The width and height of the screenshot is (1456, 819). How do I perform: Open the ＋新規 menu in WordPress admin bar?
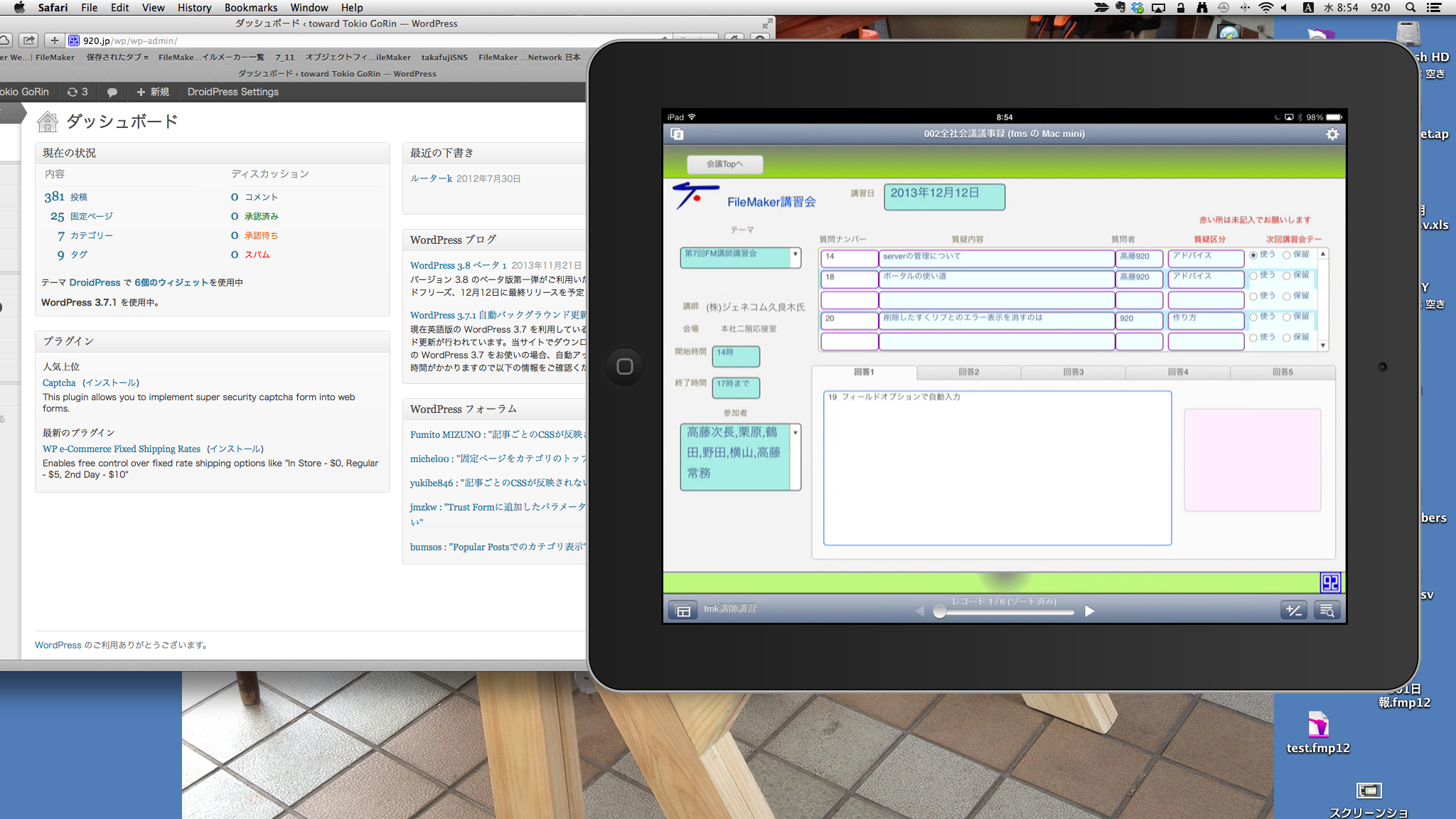point(152,92)
